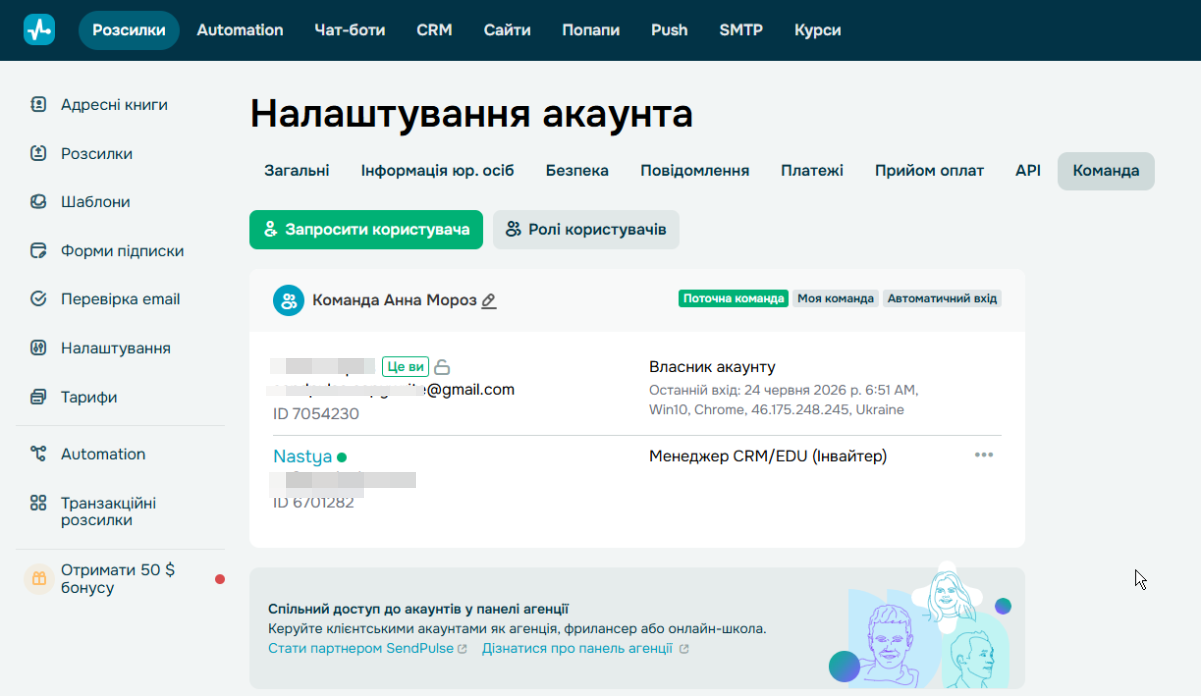The width and height of the screenshot is (1201, 696).
Task: Click the Автоматичний вхід badge
Action: pos(942,298)
